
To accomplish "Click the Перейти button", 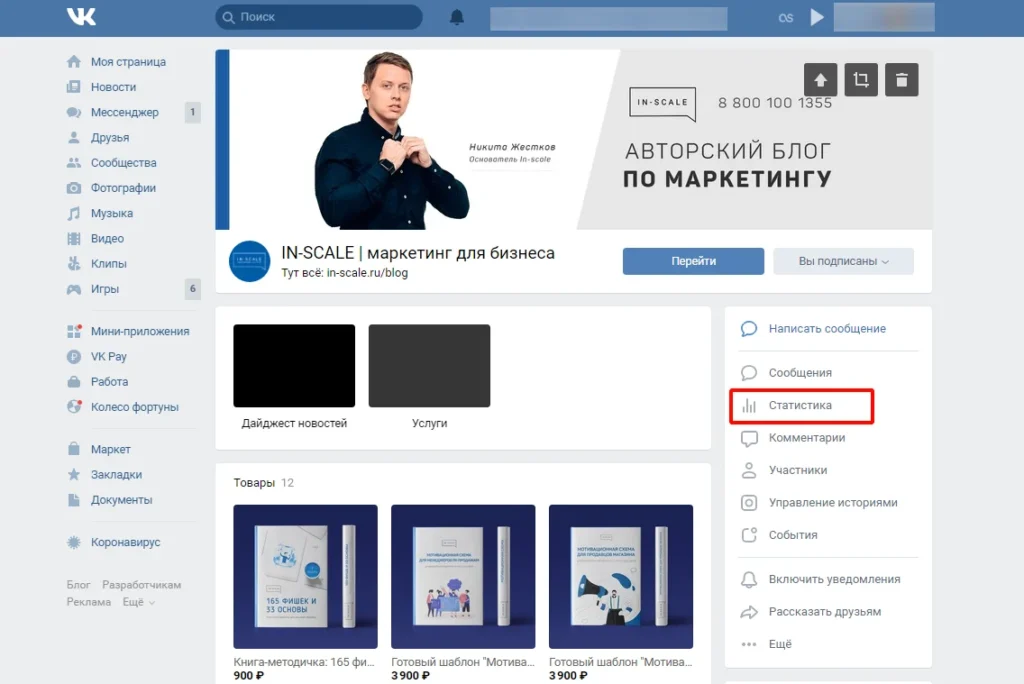I will pyautogui.click(x=693, y=261).
